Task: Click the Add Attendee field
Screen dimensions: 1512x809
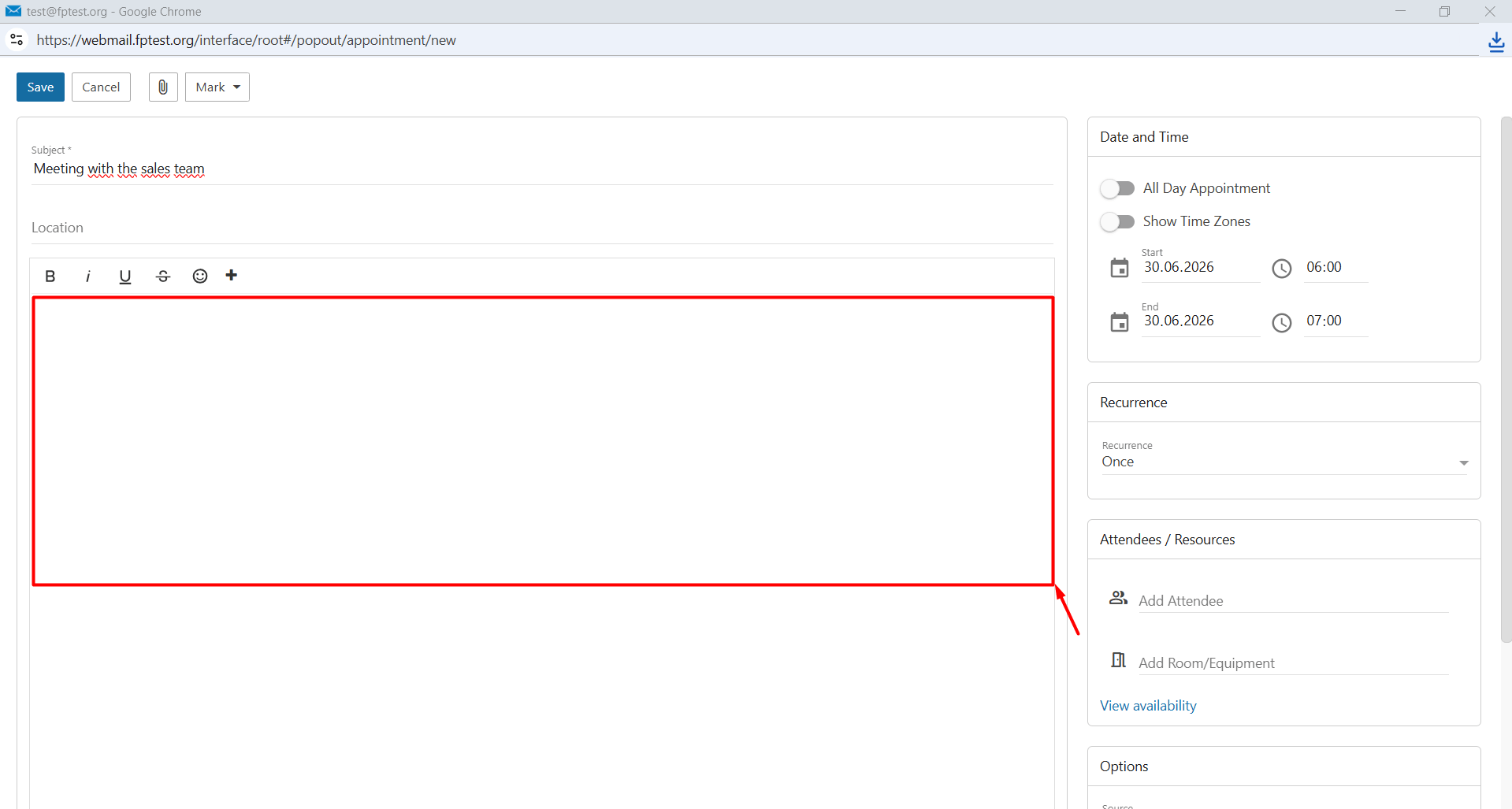Action: [x=1293, y=600]
